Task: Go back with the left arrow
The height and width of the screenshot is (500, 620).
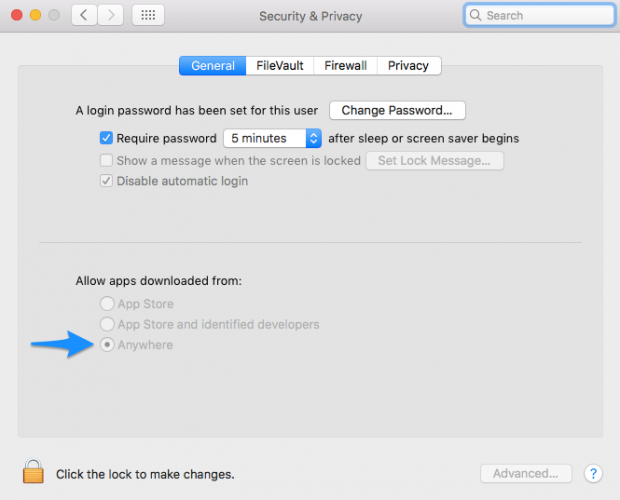Action: tap(84, 16)
